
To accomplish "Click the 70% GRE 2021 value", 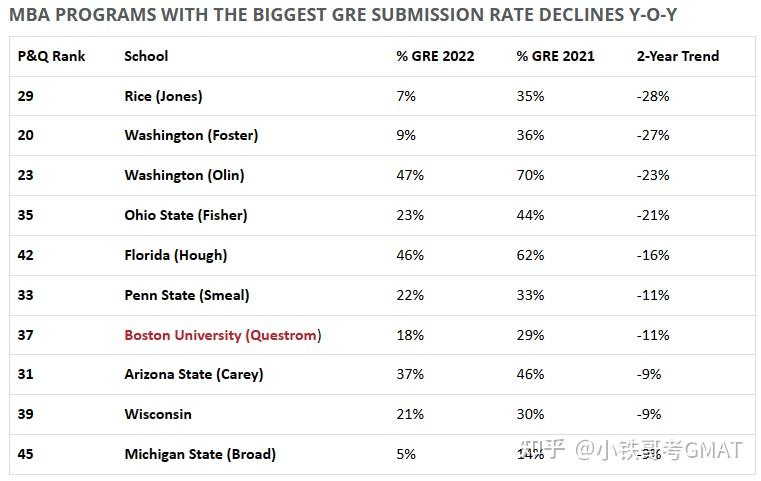I will (x=530, y=175).
